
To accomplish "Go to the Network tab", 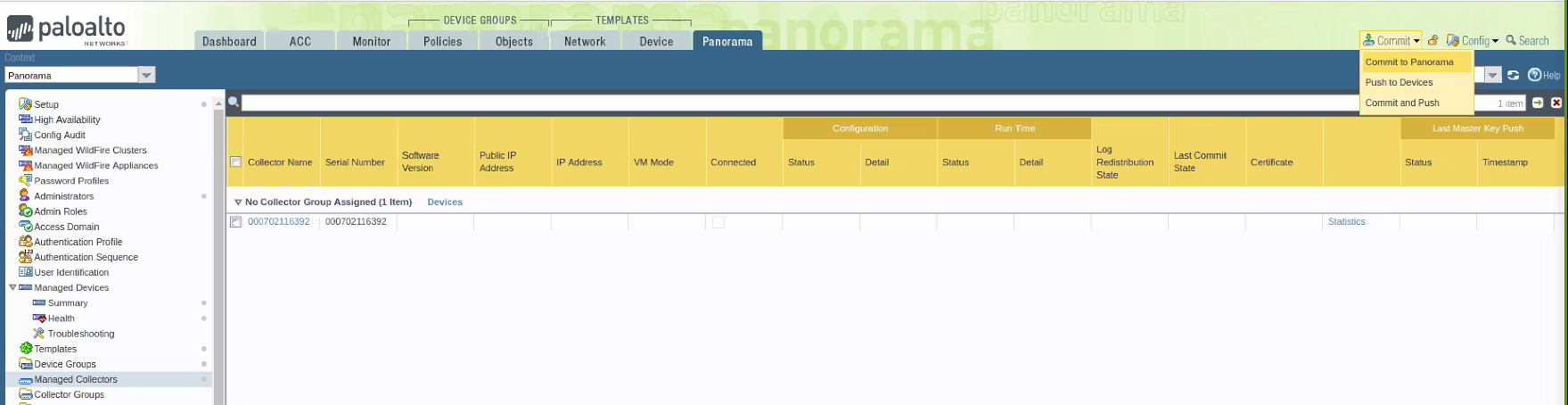I will click(585, 41).
